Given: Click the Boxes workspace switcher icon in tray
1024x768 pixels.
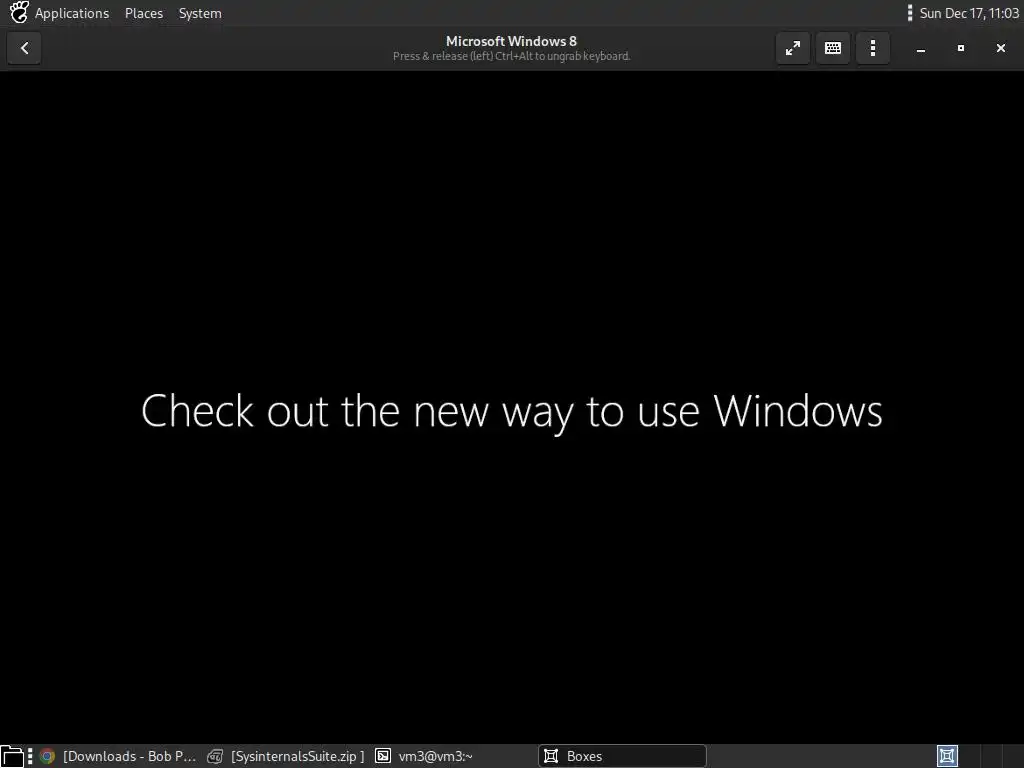Looking at the screenshot, I should pyautogui.click(x=947, y=756).
